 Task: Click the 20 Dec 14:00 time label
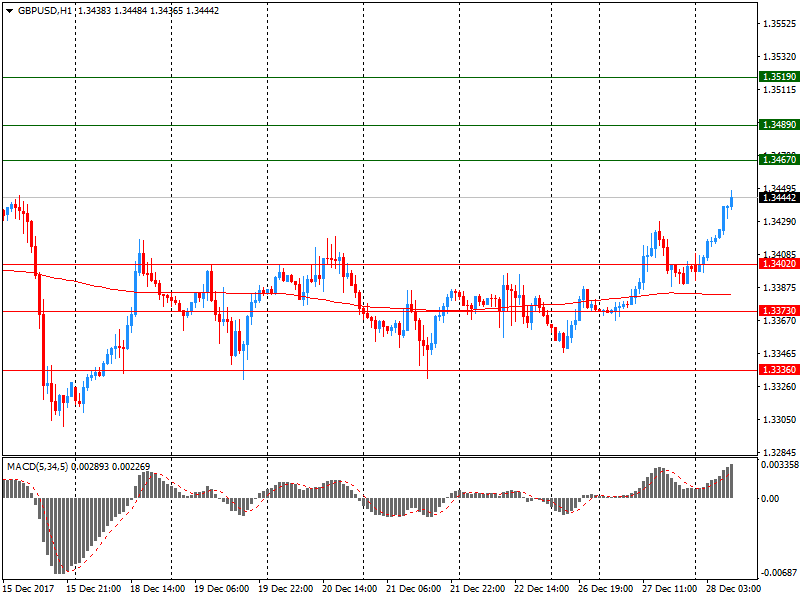click(350, 590)
